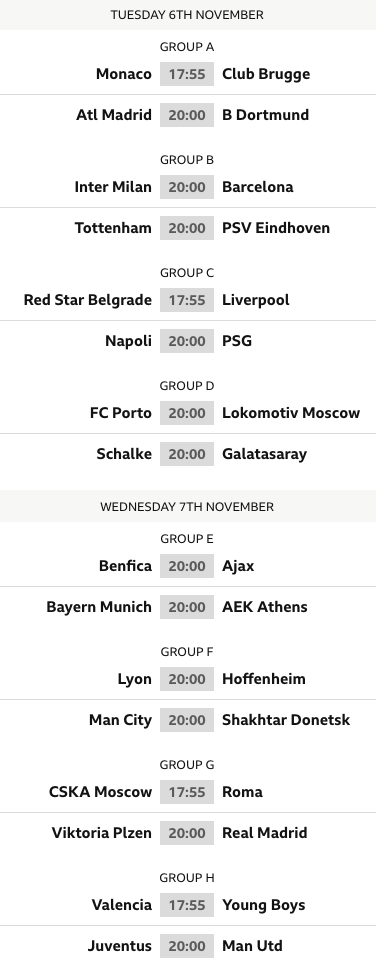
Task: Open the Monaco vs Club Brugge fixture
Action: [x=188, y=74]
